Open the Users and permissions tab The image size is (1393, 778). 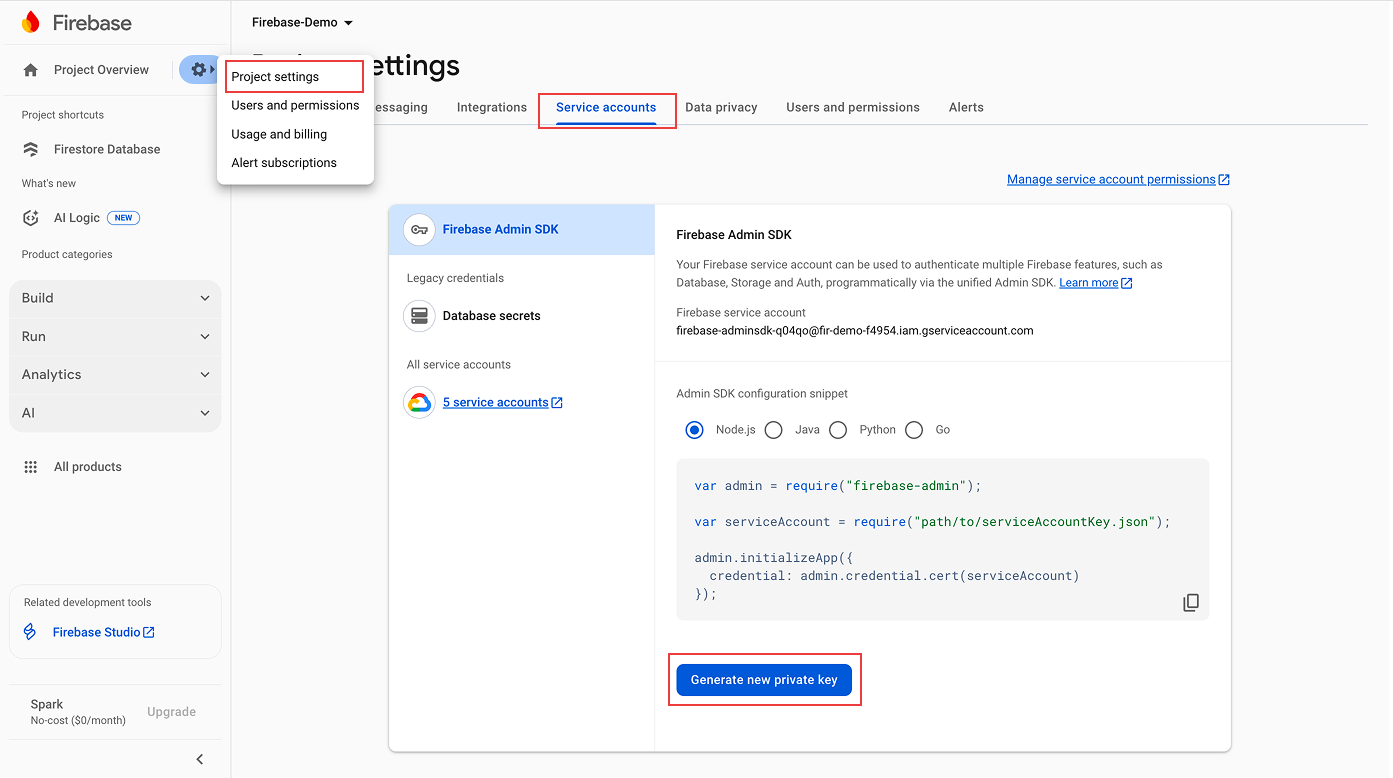[x=853, y=107]
